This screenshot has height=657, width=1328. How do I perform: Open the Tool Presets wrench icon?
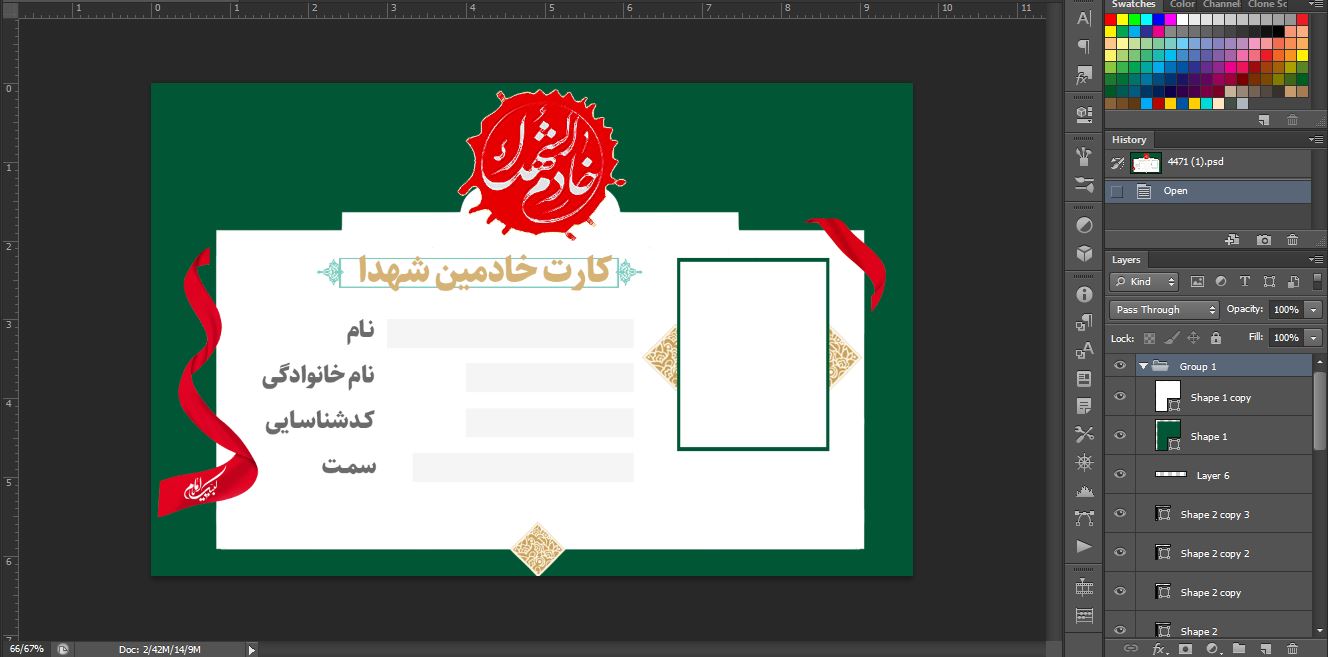[x=1084, y=434]
